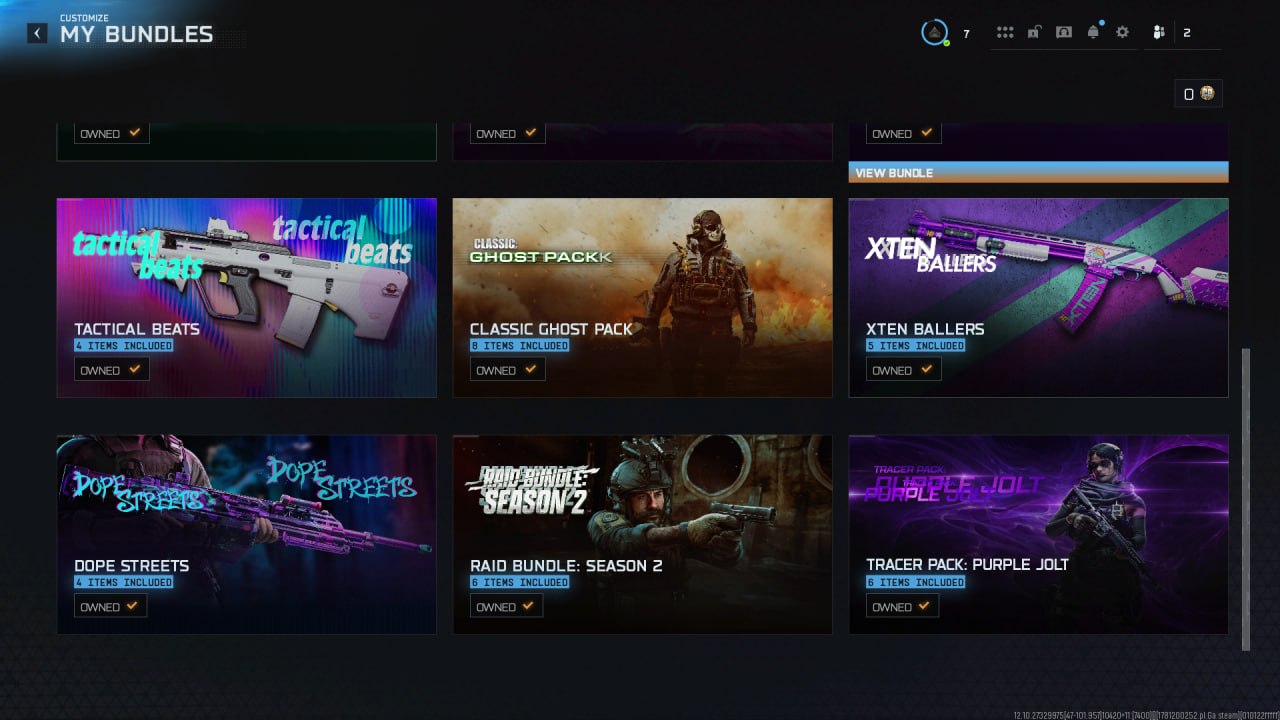Image resolution: width=1280 pixels, height=720 pixels.
Task: Click the bundle list vertical scrollbar
Action: pos(1245,499)
